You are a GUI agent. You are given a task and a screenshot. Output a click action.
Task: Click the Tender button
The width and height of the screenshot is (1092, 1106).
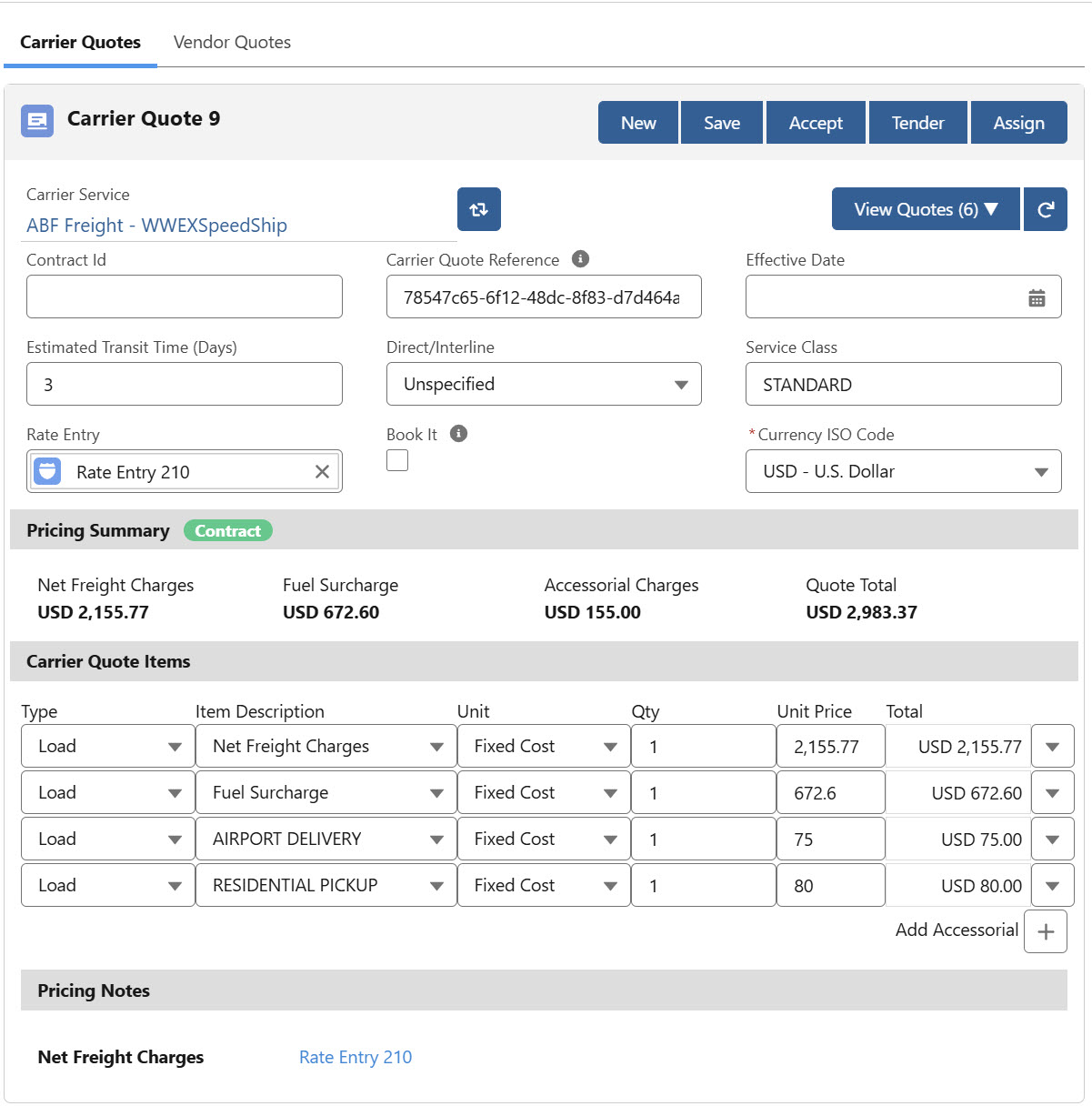917,123
